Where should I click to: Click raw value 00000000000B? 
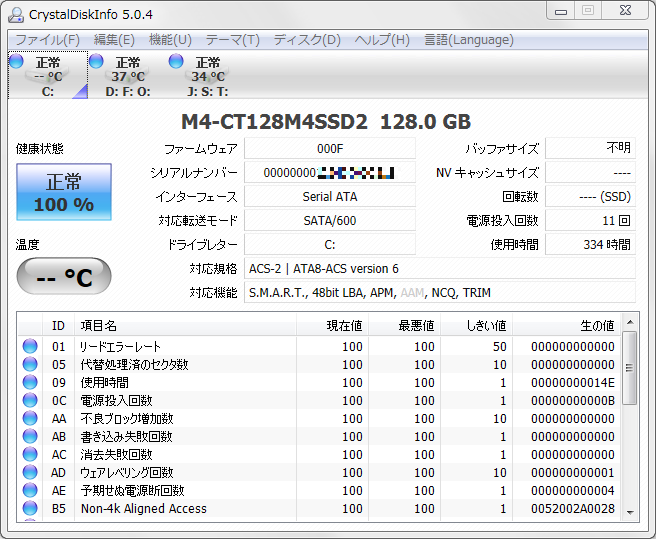[573, 400]
